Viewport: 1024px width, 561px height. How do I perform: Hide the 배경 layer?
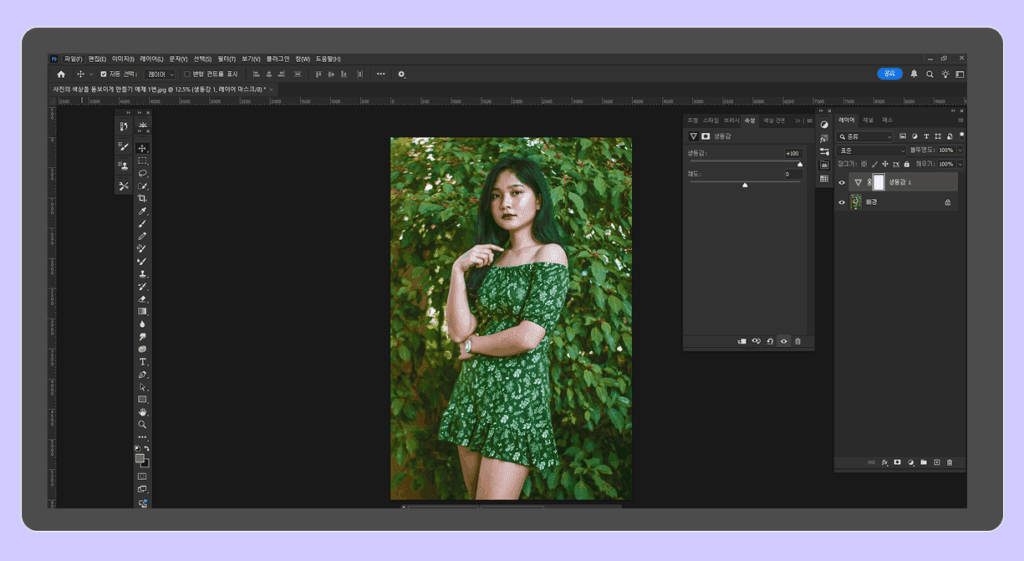pos(842,202)
